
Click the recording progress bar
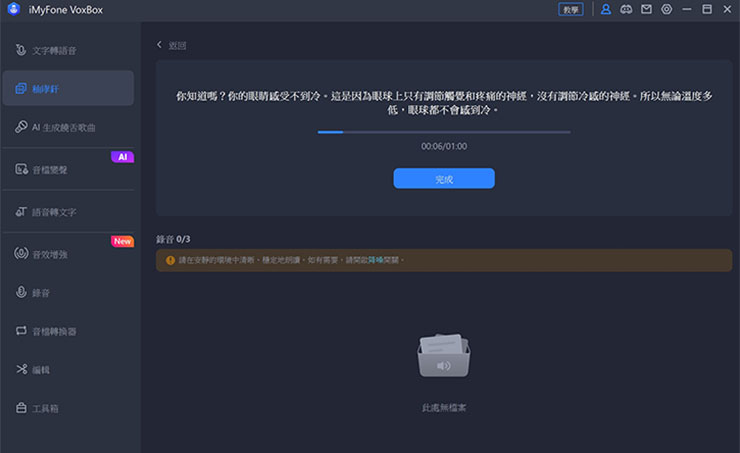coord(444,132)
